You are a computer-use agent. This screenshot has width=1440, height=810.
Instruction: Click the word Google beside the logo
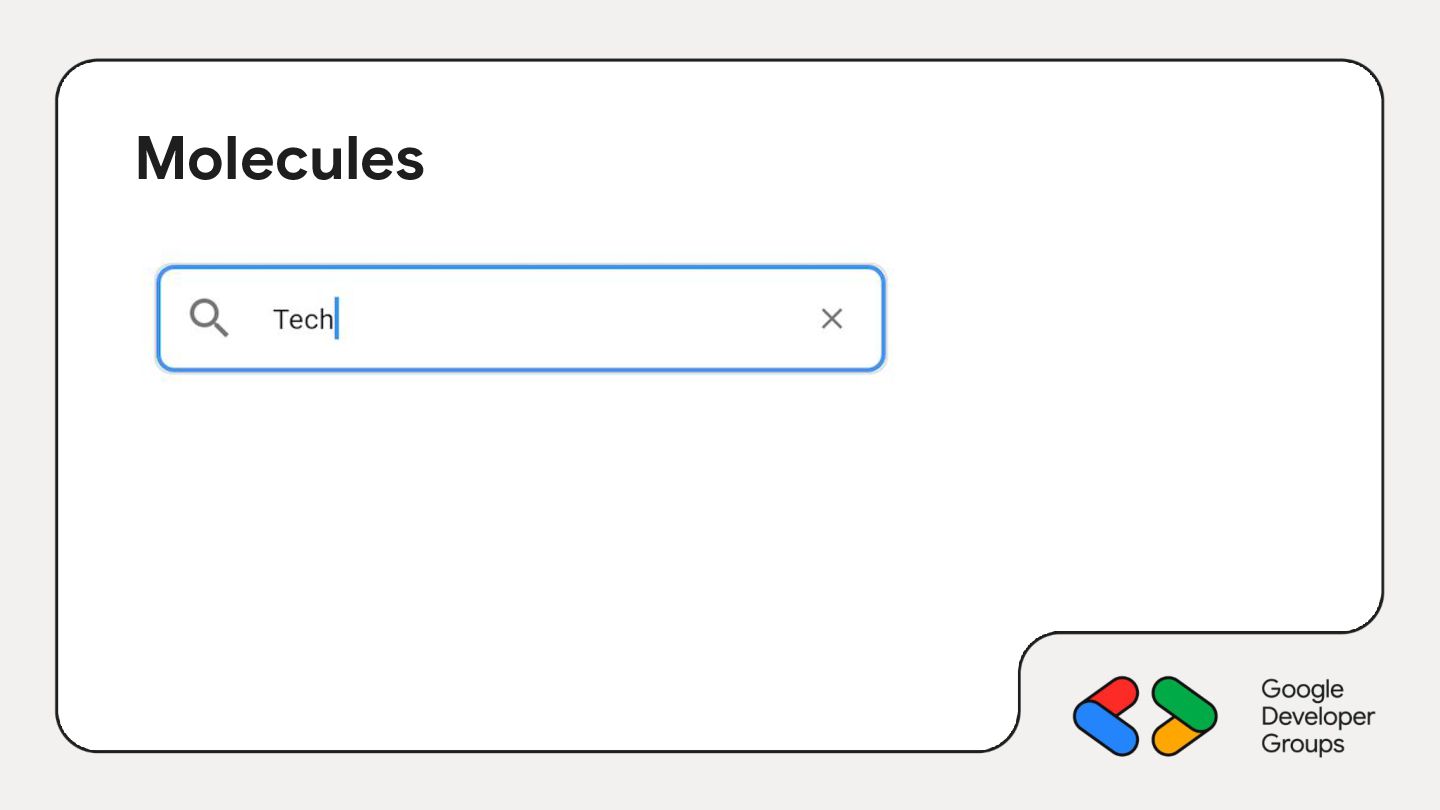coord(1302,690)
